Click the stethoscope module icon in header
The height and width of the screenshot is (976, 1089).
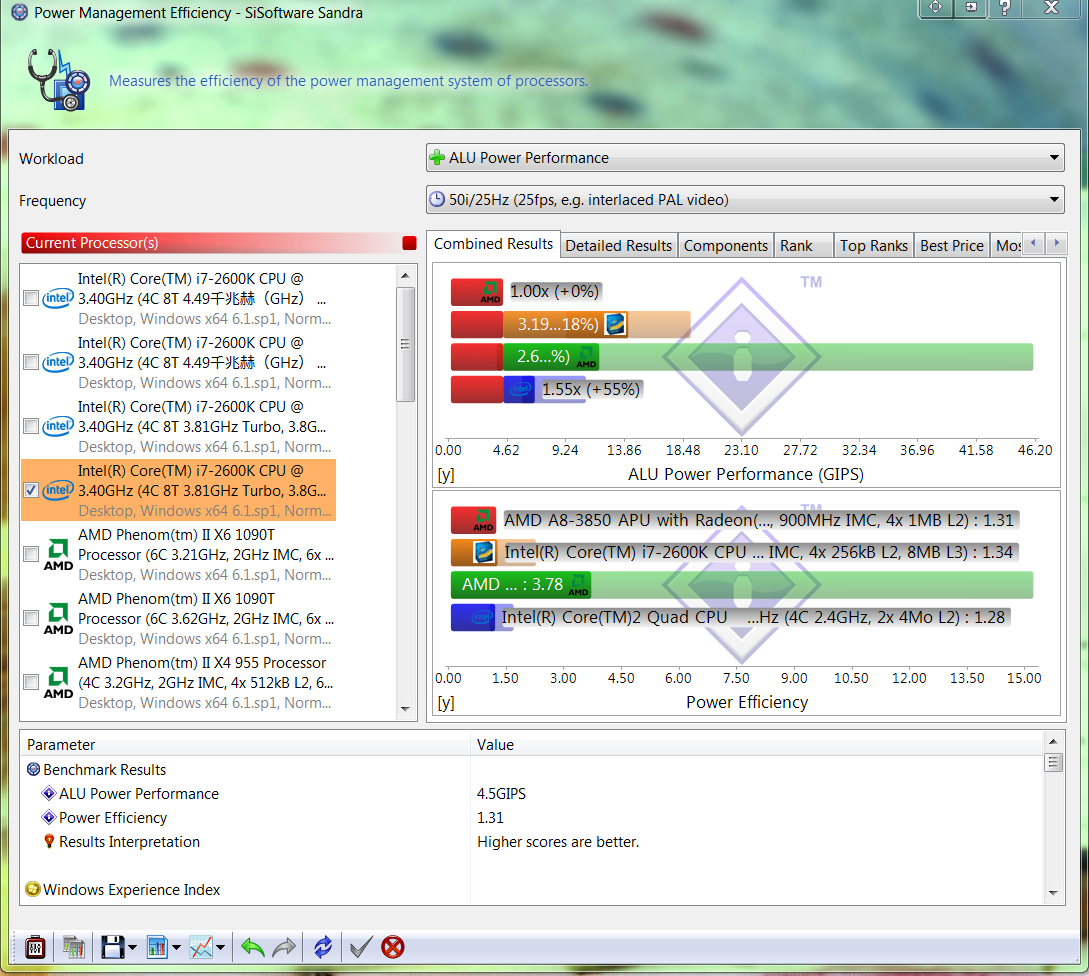point(59,80)
